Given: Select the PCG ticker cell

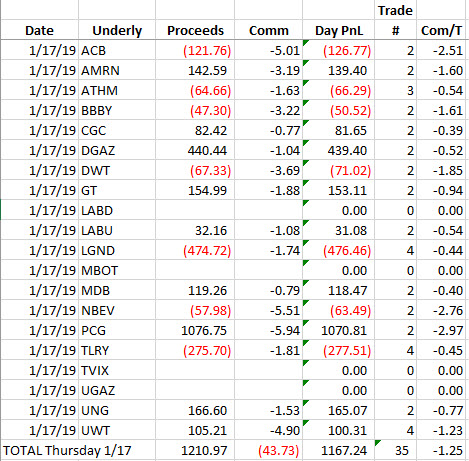Looking at the screenshot, I should [117, 330].
